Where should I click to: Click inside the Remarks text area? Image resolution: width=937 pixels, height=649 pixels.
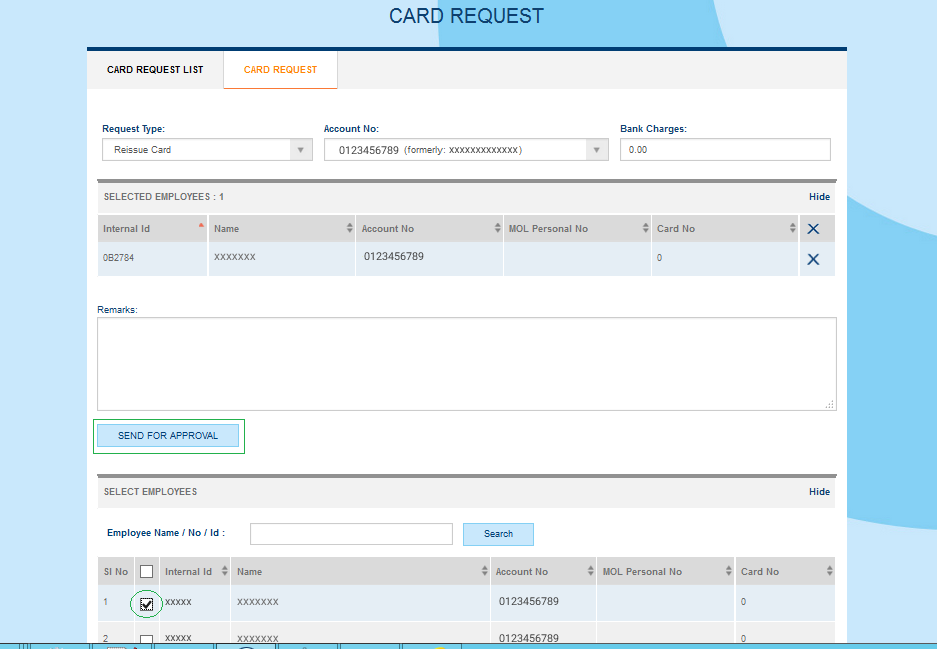click(466, 364)
